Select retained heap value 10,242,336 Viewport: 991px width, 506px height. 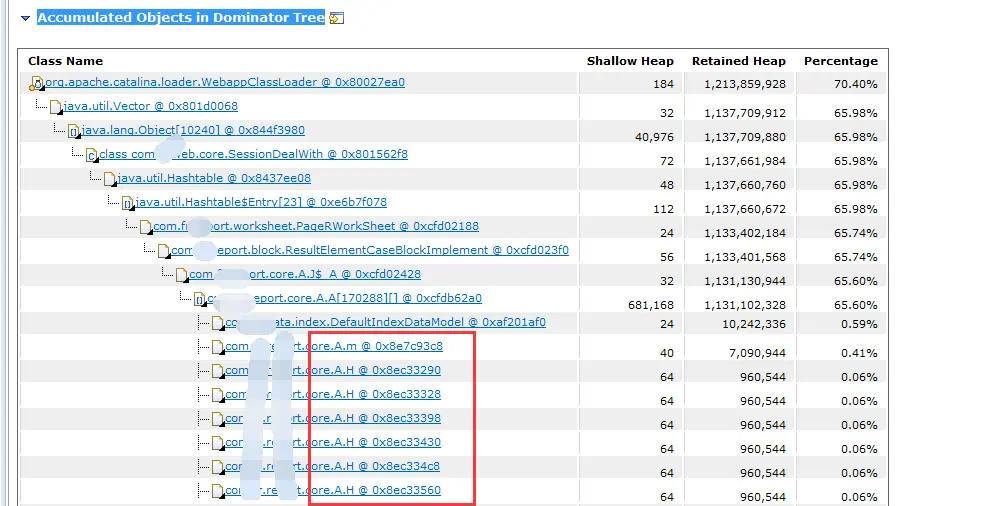click(752, 324)
